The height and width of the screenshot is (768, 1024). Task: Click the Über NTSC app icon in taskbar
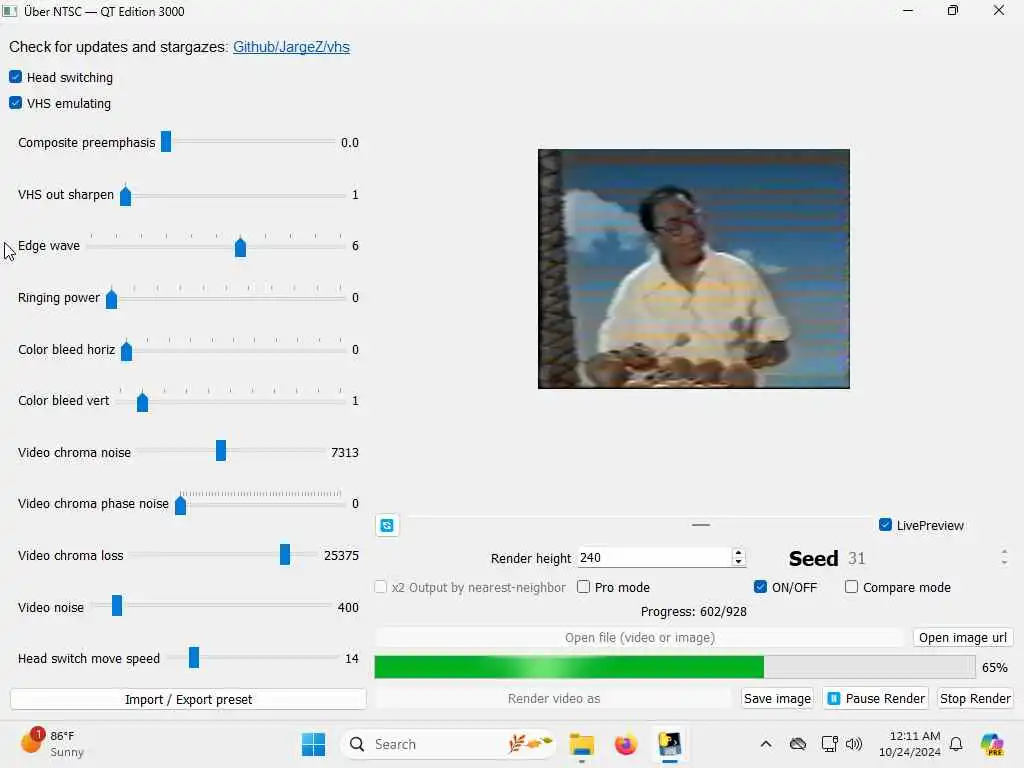coord(669,744)
